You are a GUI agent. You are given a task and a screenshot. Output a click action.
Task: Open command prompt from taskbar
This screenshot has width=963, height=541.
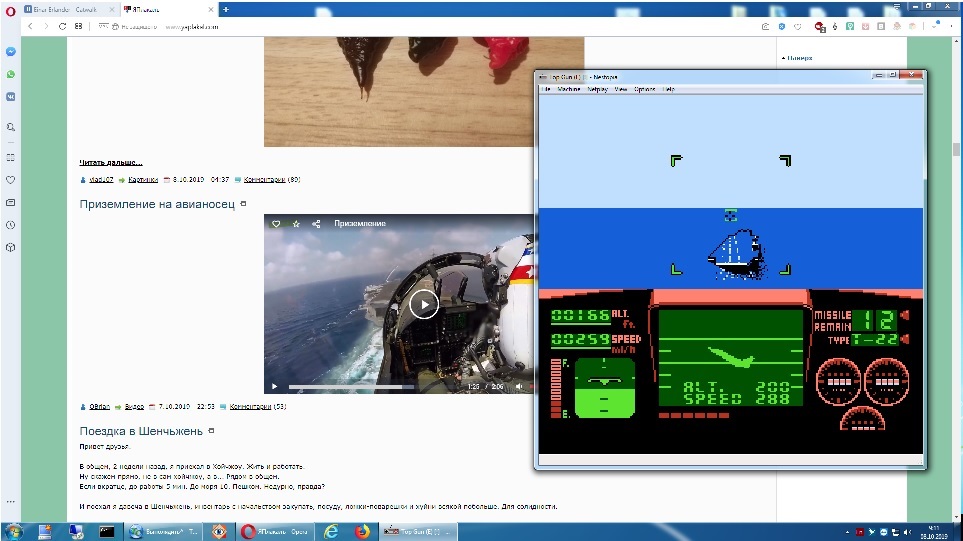click(x=107, y=531)
